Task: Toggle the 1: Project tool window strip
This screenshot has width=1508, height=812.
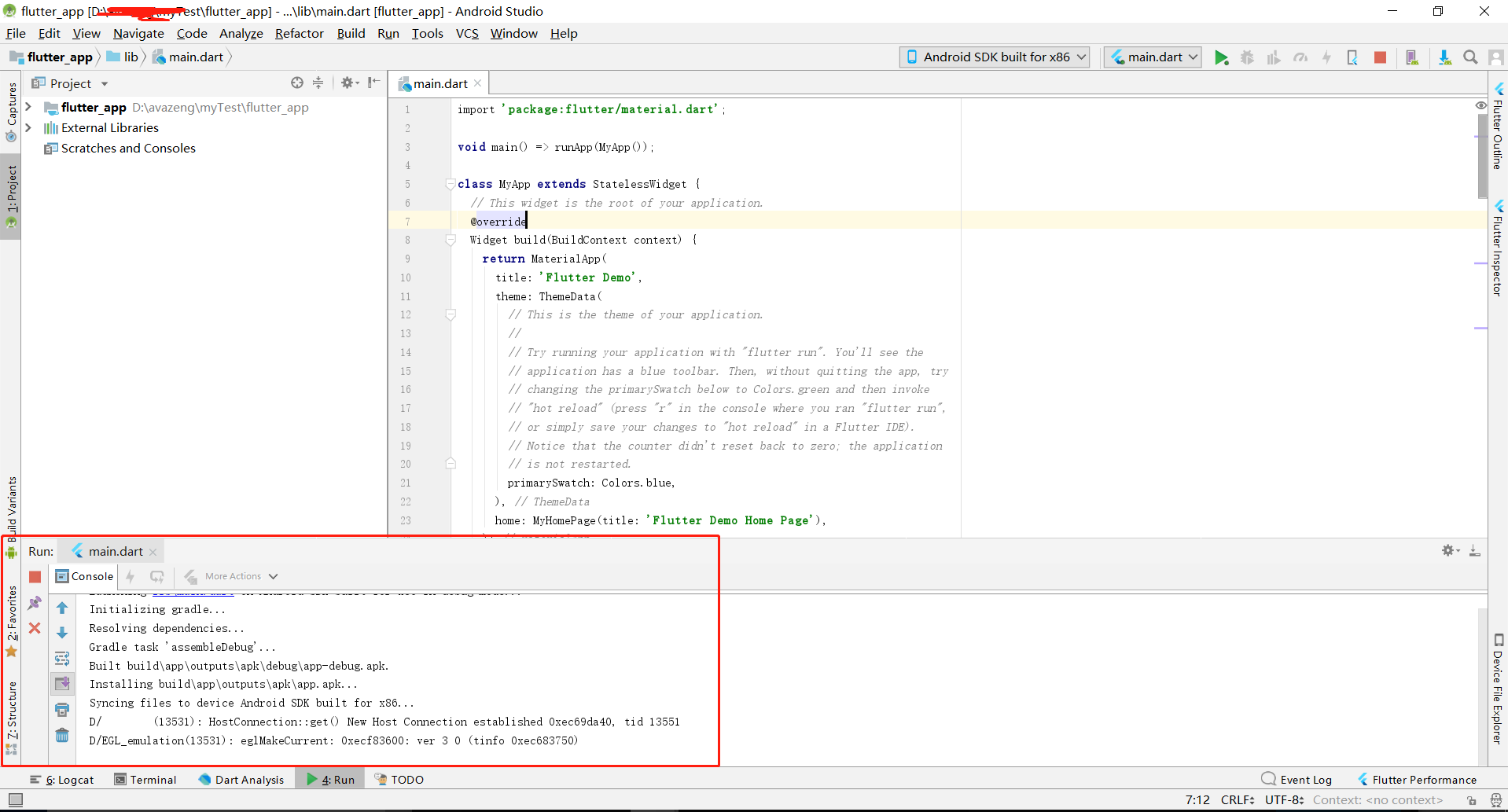Action: click(11, 197)
